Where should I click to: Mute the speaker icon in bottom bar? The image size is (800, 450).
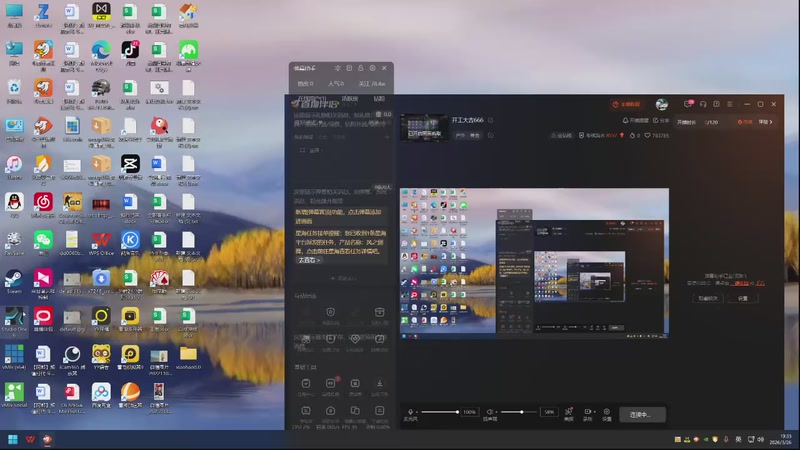pyautogui.click(x=489, y=411)
